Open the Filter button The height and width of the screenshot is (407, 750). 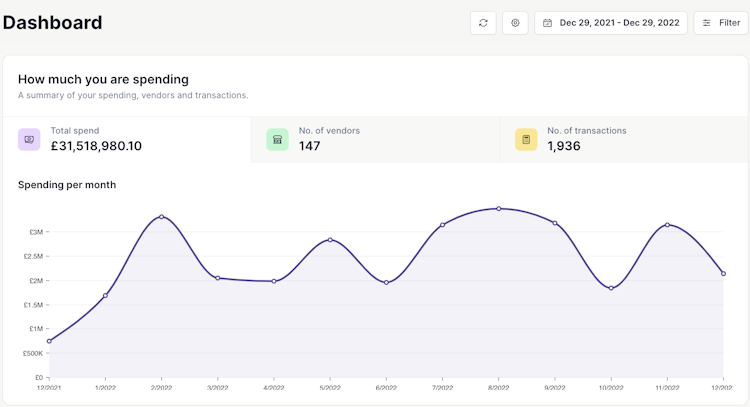721,23
